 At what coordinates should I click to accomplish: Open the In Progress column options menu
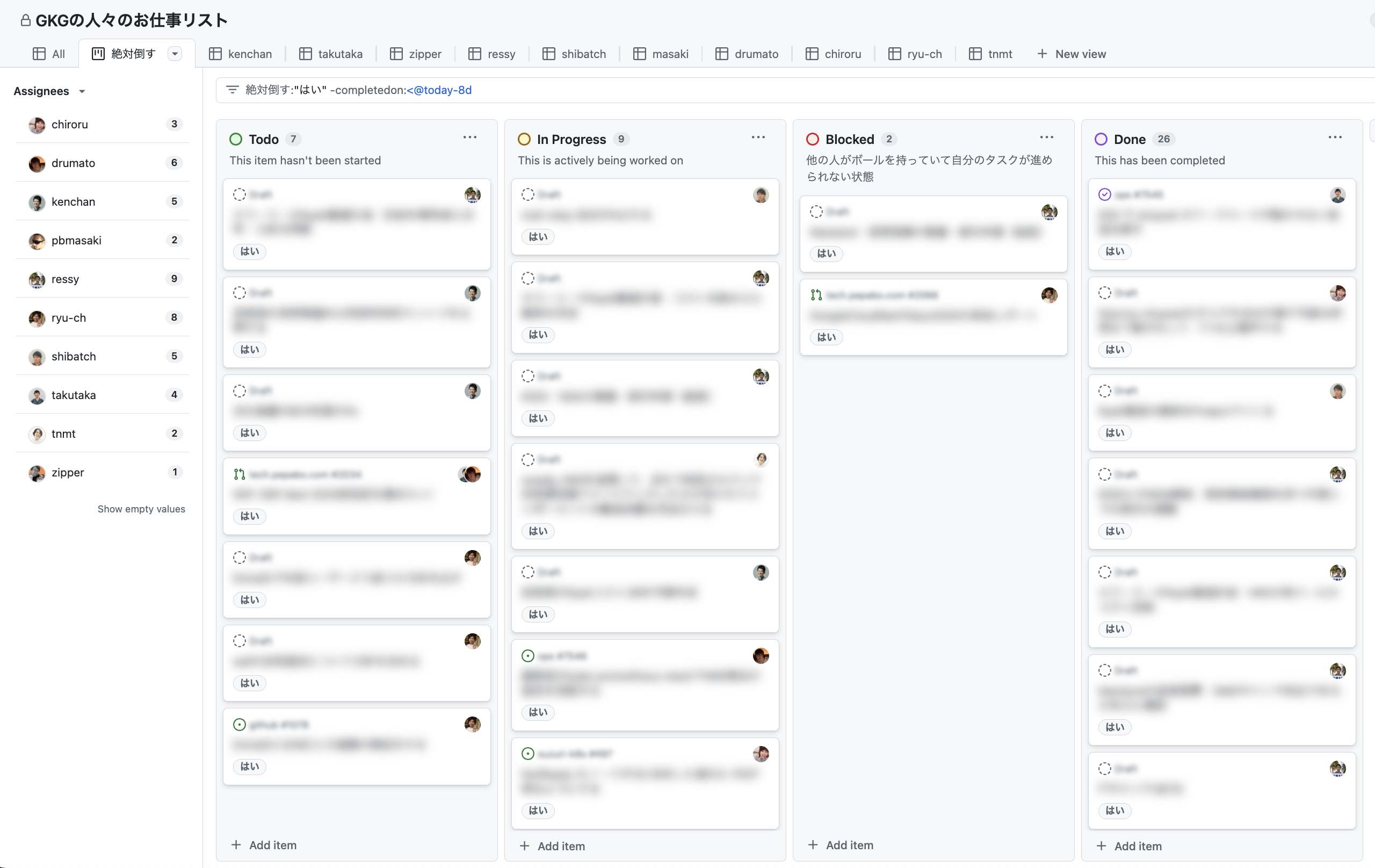pos(758,138)
